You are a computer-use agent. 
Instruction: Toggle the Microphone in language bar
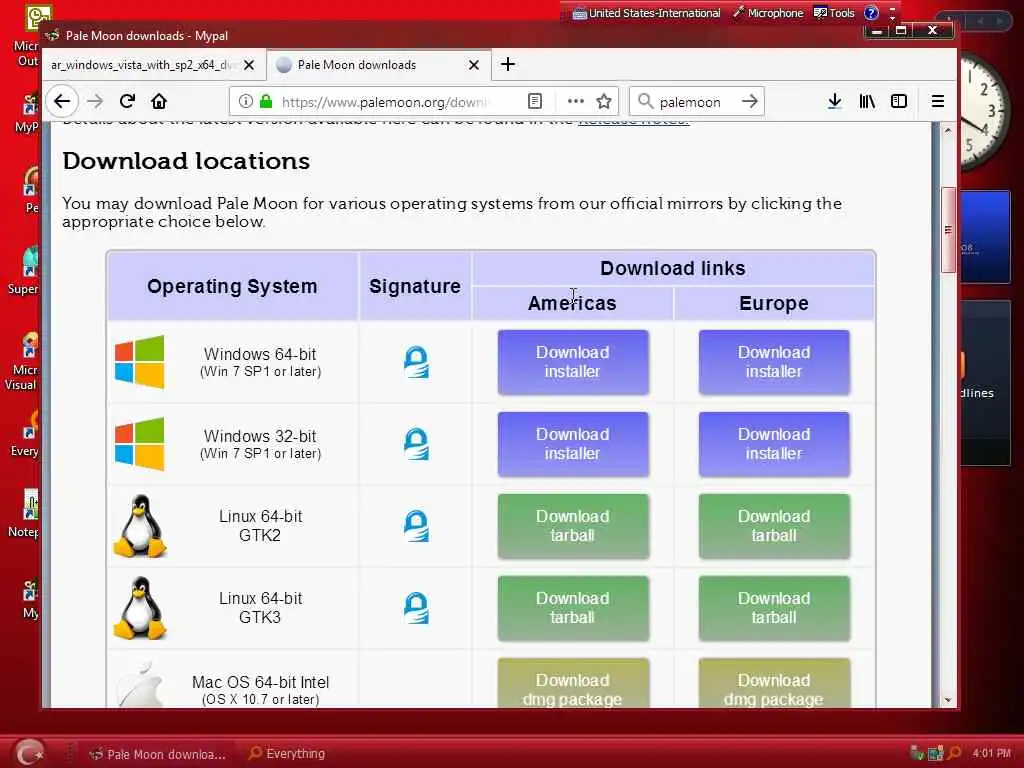pyautogui.click(x=768, y=13)
